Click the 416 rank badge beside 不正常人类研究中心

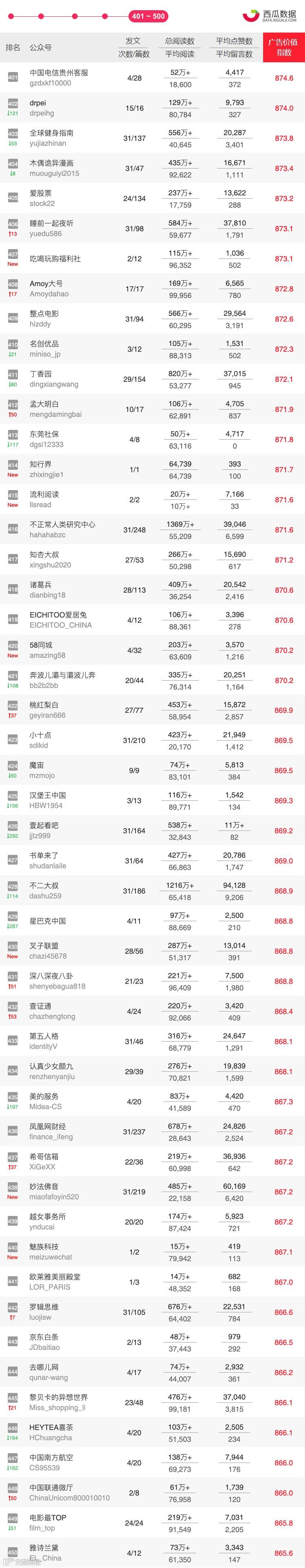13,530
